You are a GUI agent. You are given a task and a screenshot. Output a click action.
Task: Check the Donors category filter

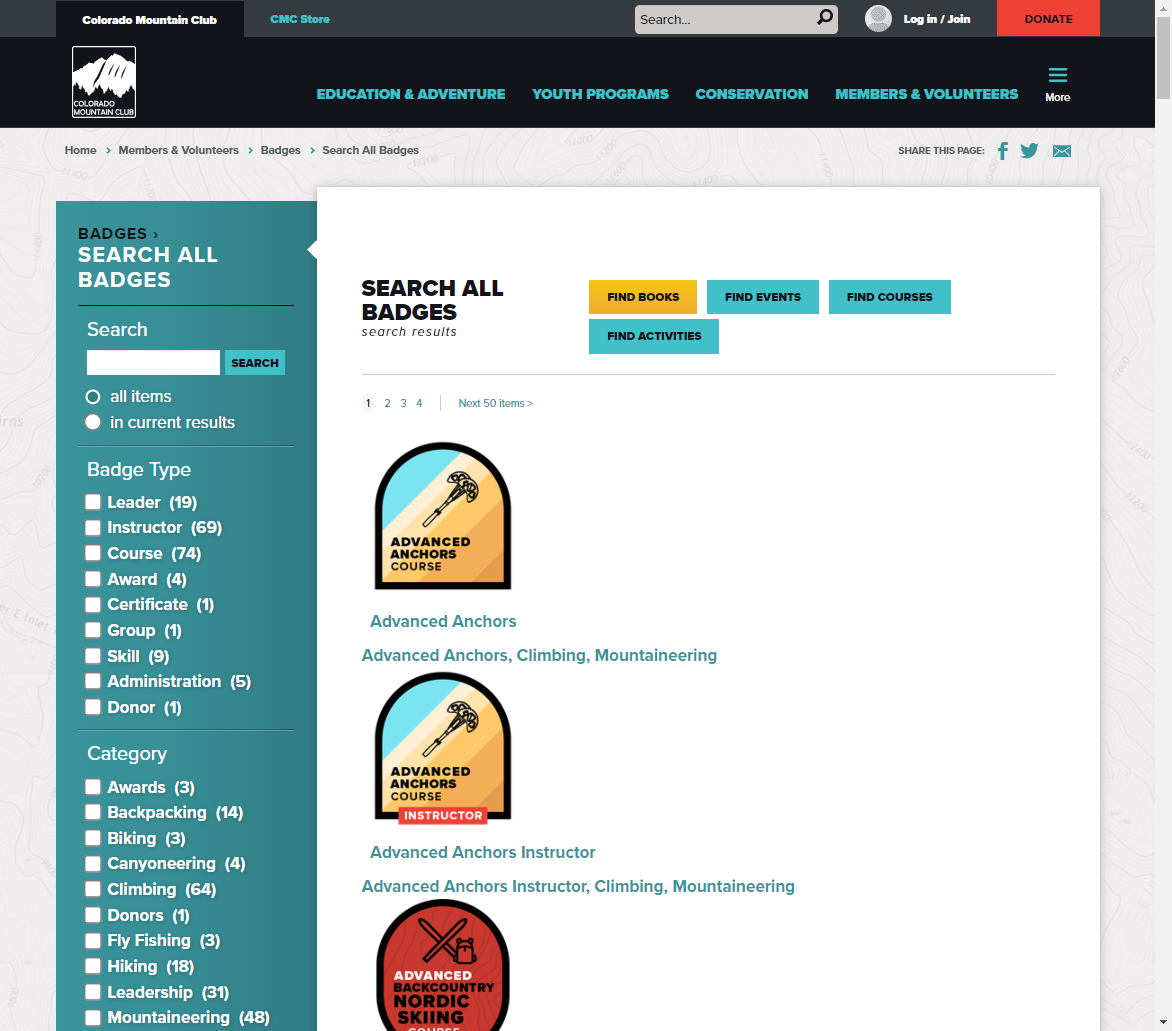pos(93,915)
